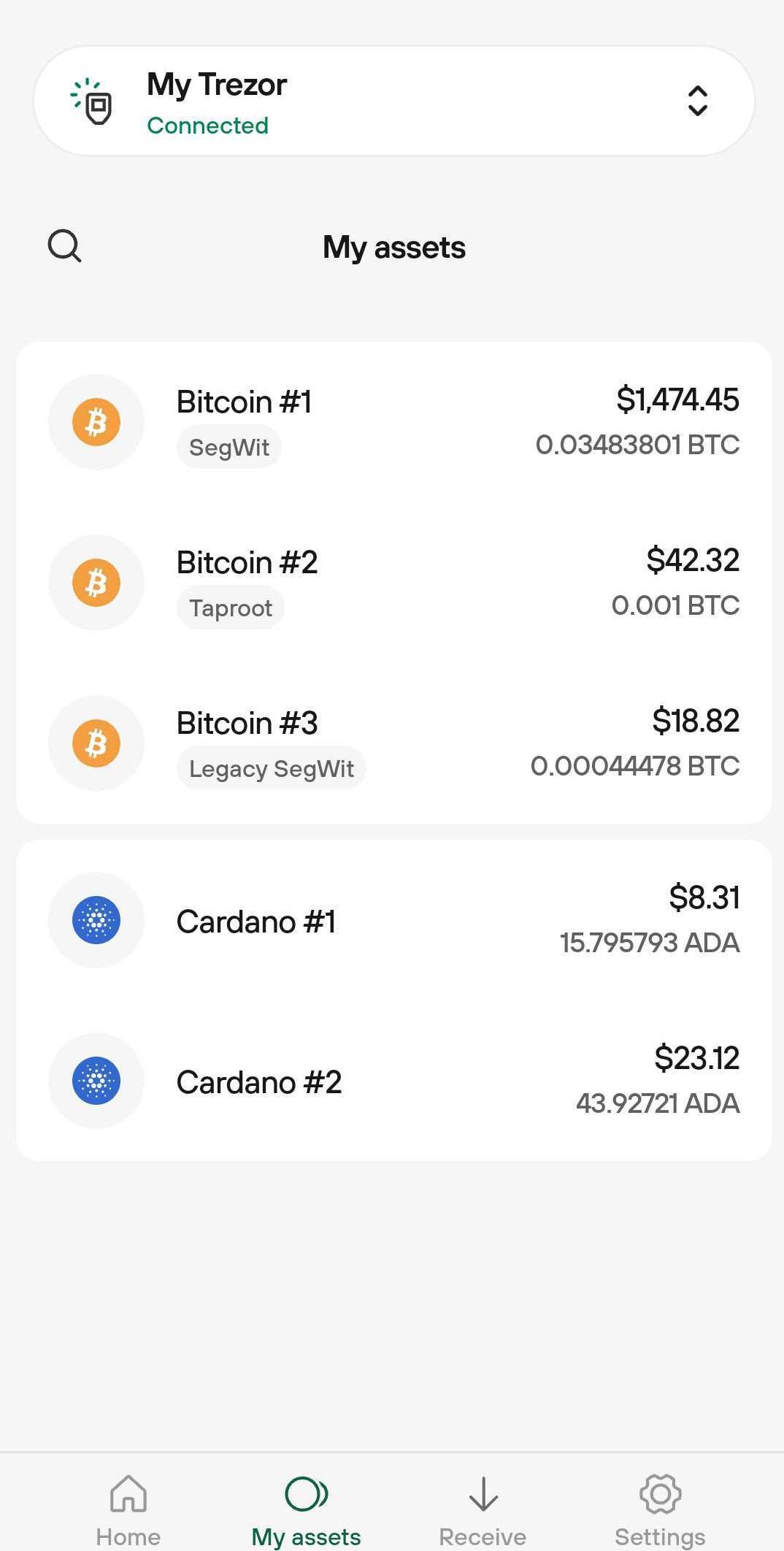Click the Bitcoin #3 coin icon

tap(96, 743)
